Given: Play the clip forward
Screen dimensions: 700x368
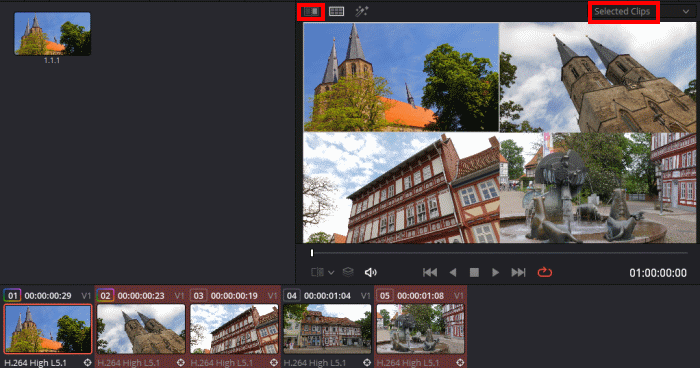Looking at the screenshot, I should 495,272.
